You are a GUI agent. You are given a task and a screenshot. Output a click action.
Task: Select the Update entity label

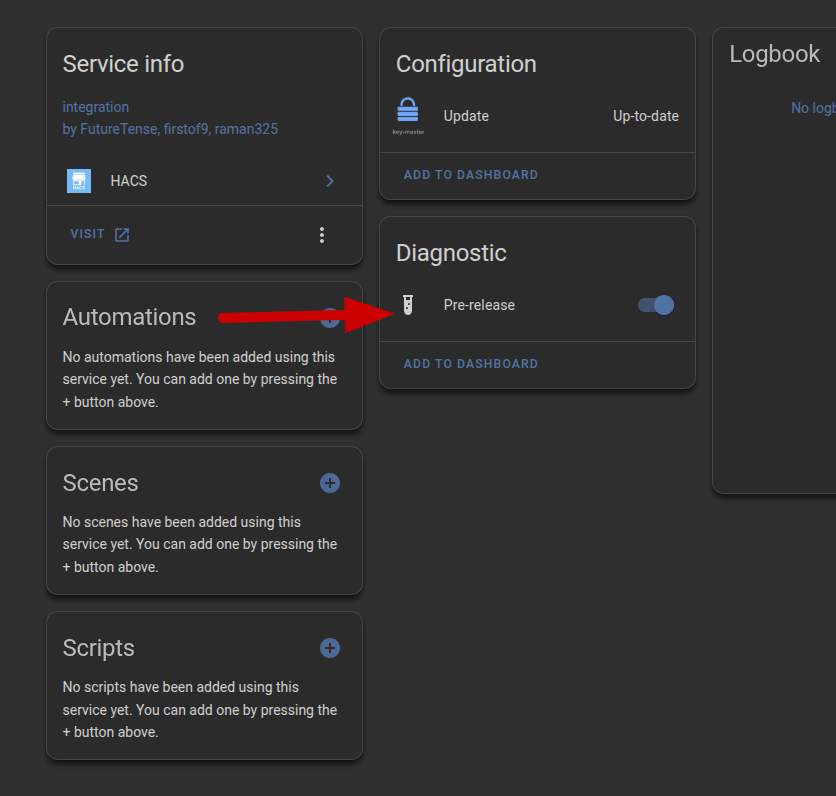[x=466, y=116]
